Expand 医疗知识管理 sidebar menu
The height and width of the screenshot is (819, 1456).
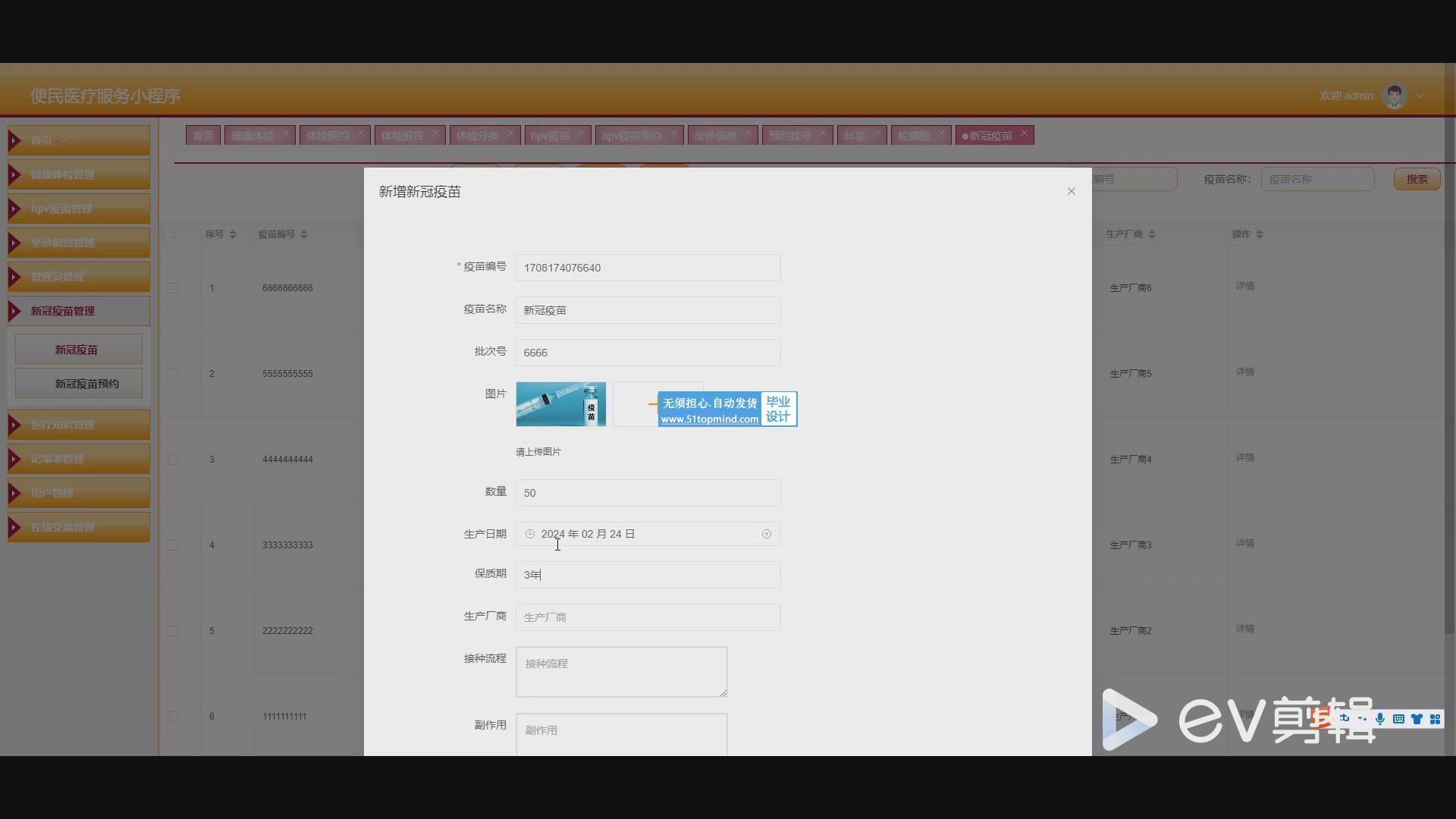(x=79, y=425)
